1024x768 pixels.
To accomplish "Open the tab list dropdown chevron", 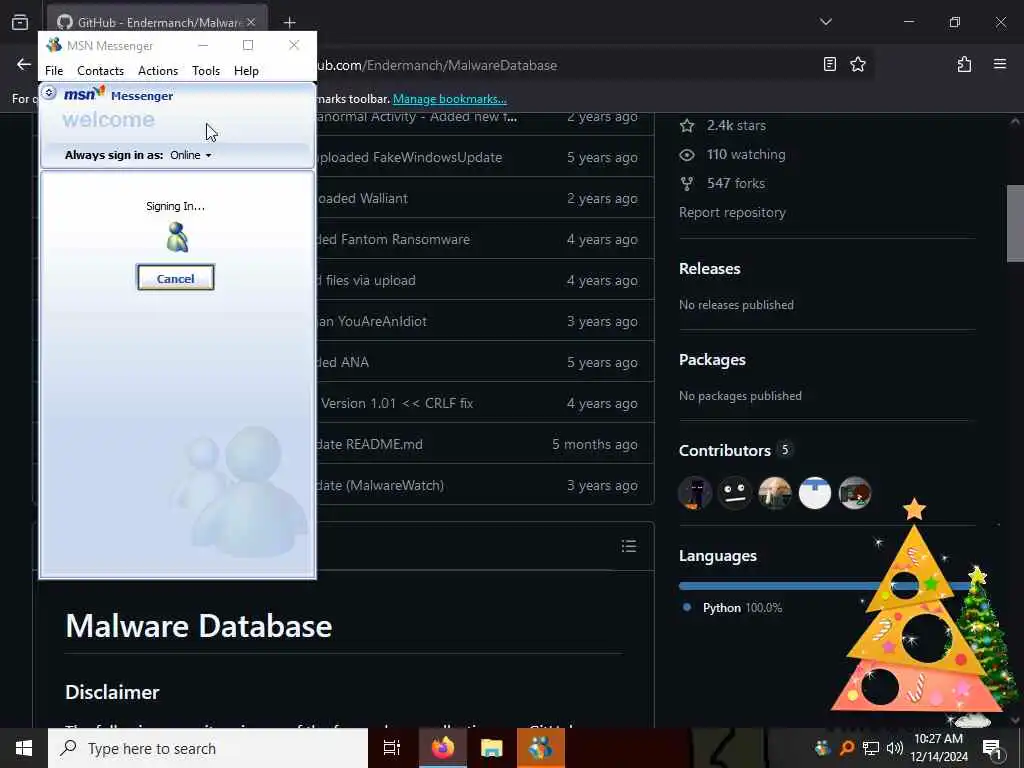I will (x=825, y=22).
